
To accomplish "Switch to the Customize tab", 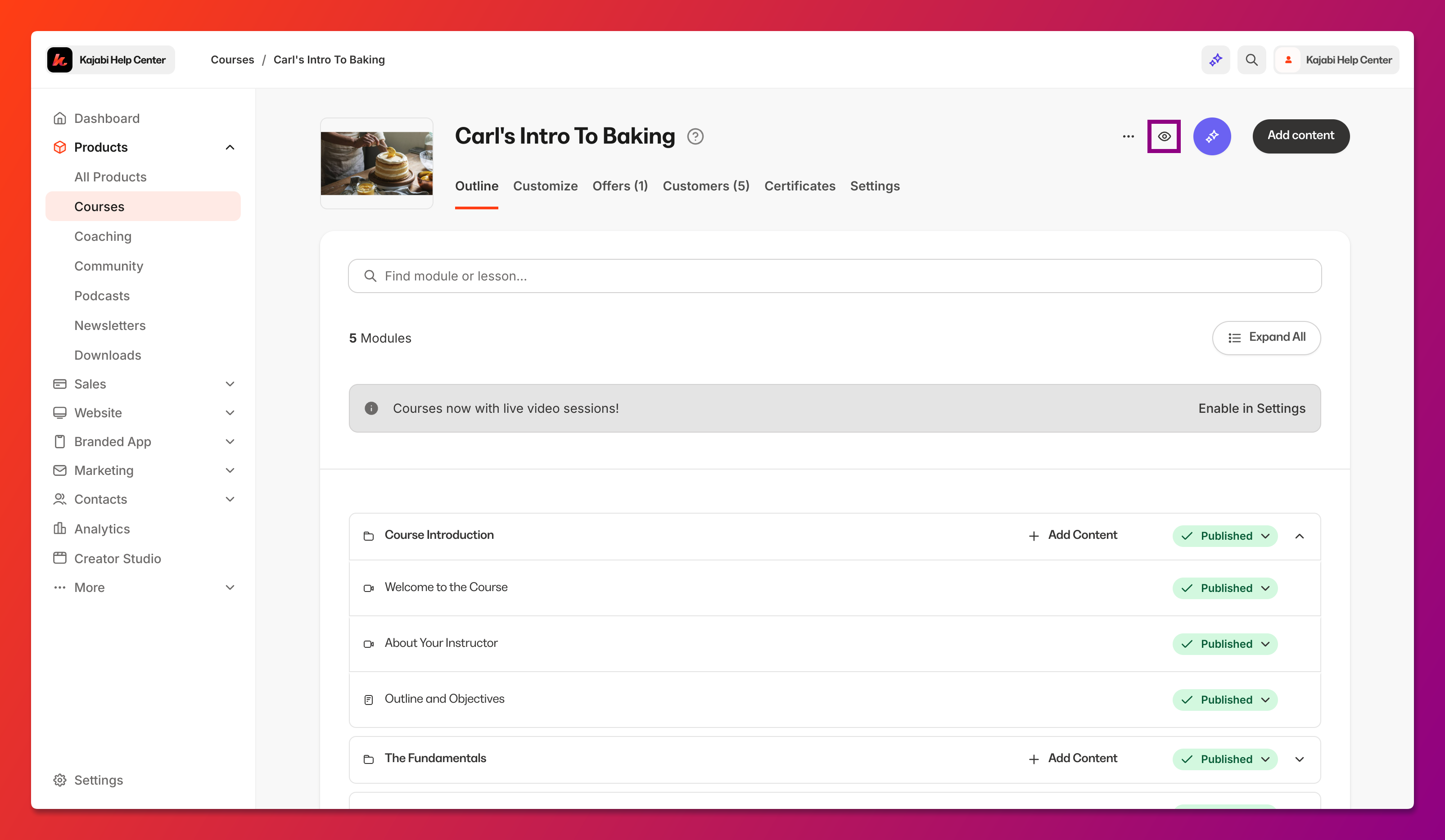I will click(545, 186).
